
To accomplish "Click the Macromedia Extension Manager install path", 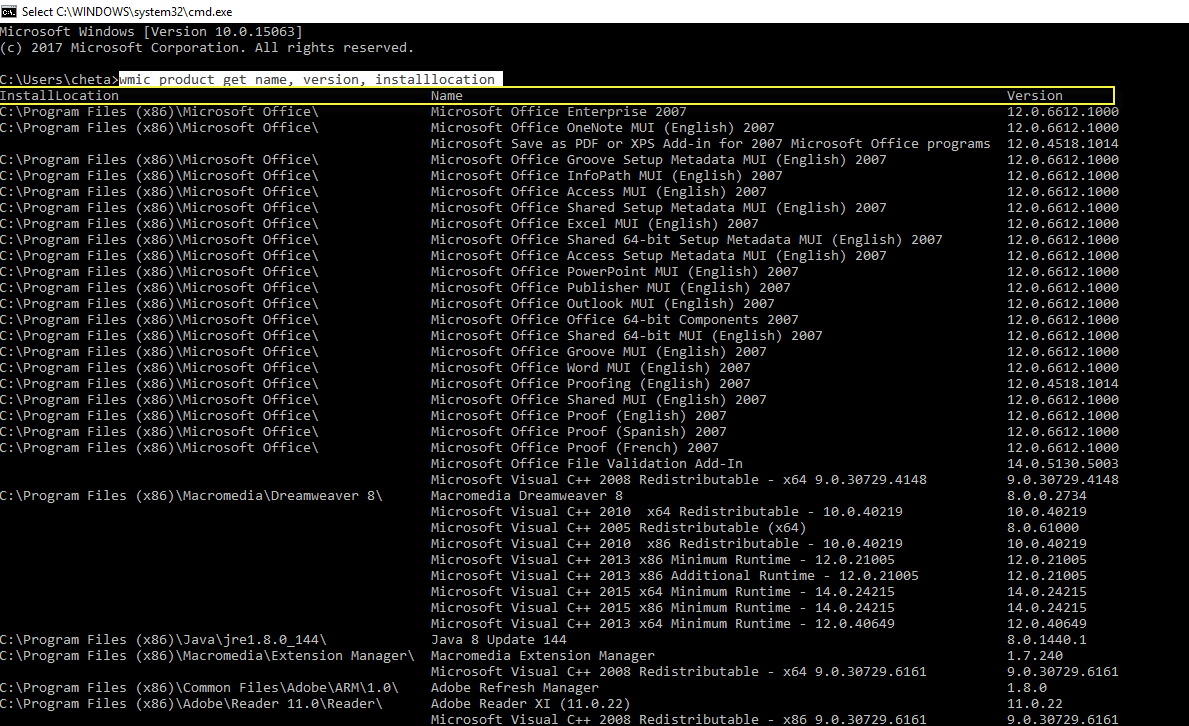I will (x=207, y=654).
